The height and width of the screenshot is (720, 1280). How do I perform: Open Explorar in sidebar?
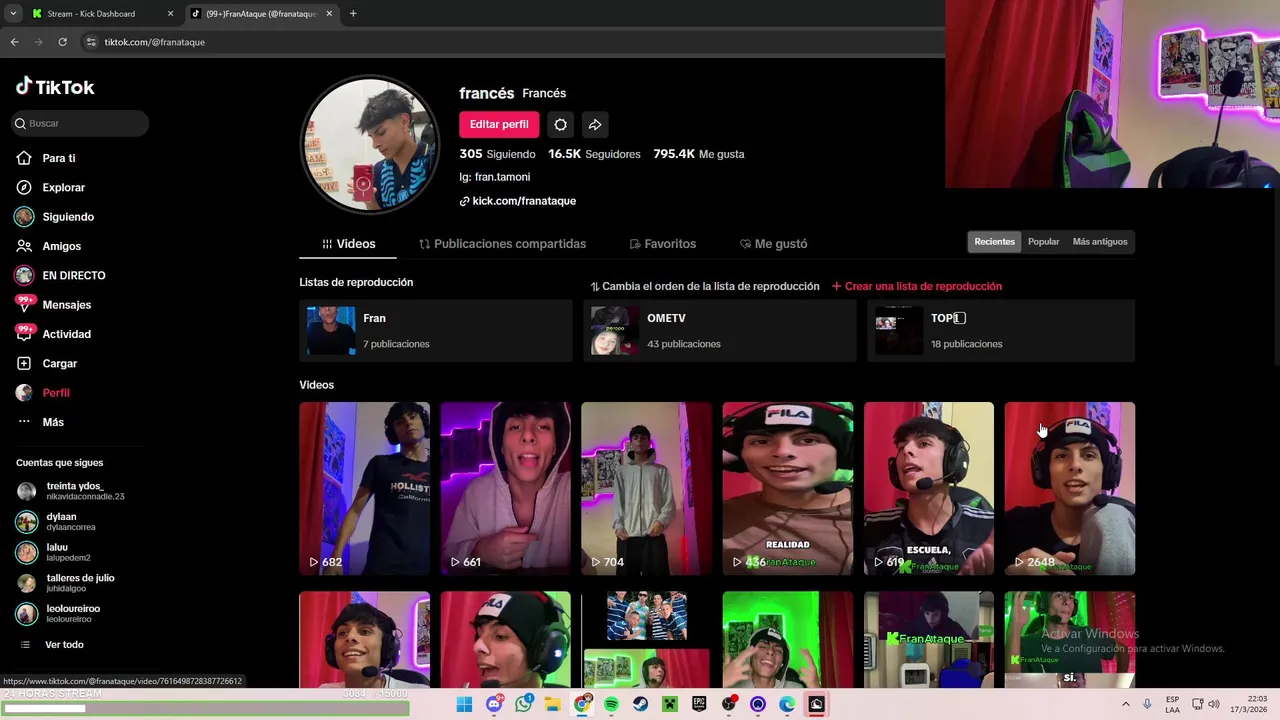click(x=63, y=187)
